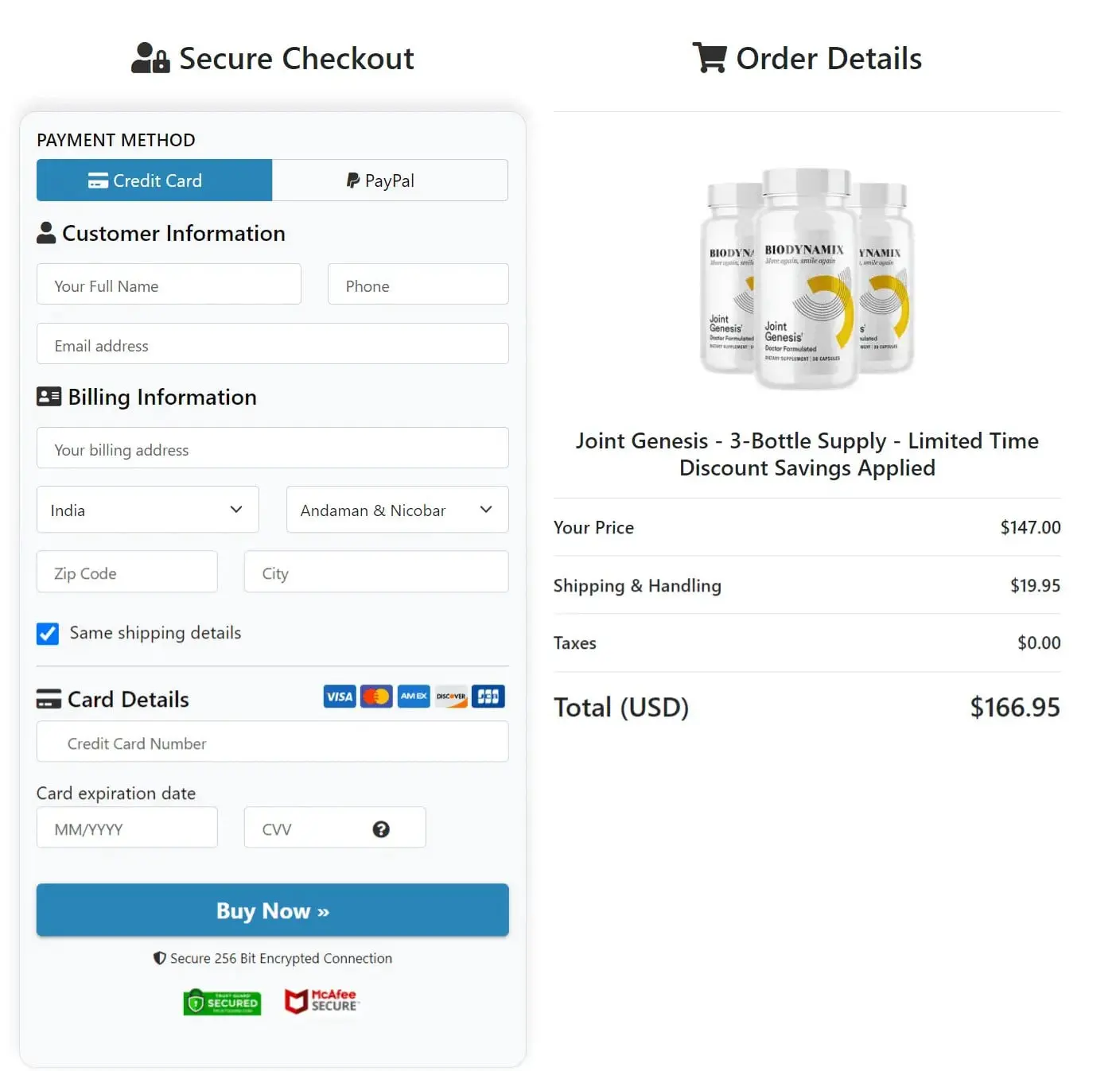Click the Zip Code input field
The image size is (1120, 1071).
pyautogui.click(x=126, y=572)
